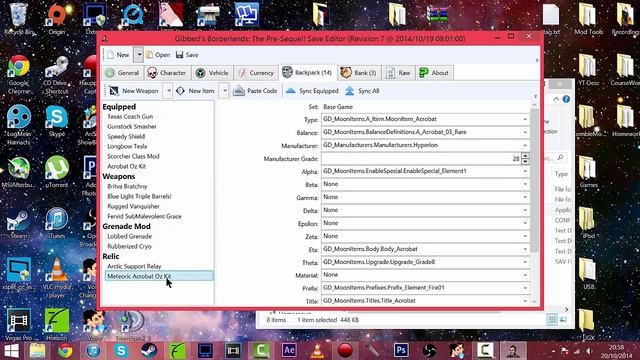Click the Manufacturer Grade input field
This screenshot has width=640, height=360.
pyautogui.click(x=421, y=158)
